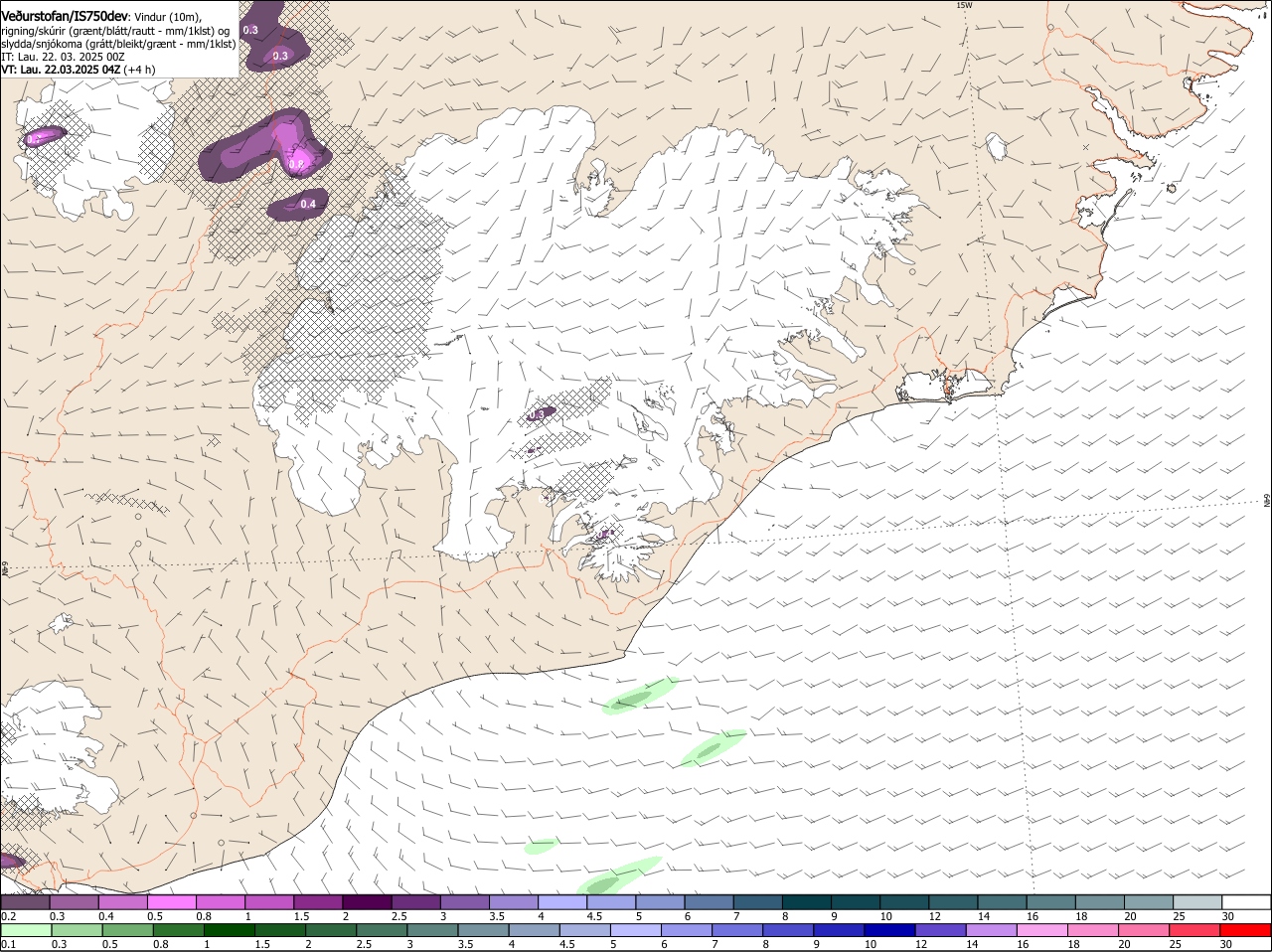Image resolution: width=1272 pixels, height=952 pixels.
Task: Click pink bottom swatch between 18 and 20
Action: click(1092, 930)
